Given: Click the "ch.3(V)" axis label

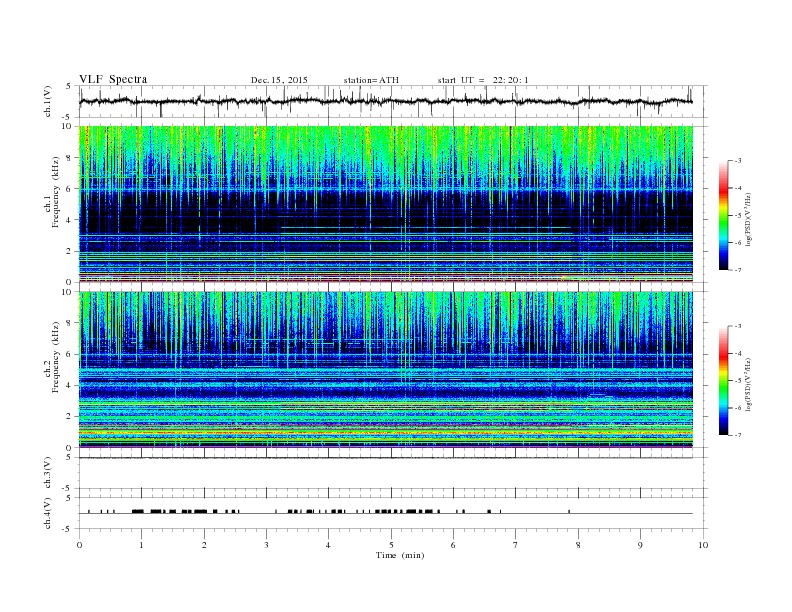Looking at the screenshot, I should coord(48,473).
